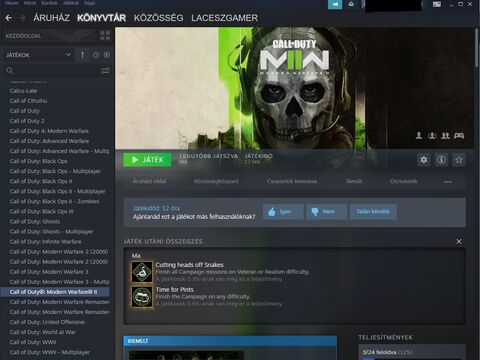
Task: Open the Súgó menu
Action: click(89, 3)
